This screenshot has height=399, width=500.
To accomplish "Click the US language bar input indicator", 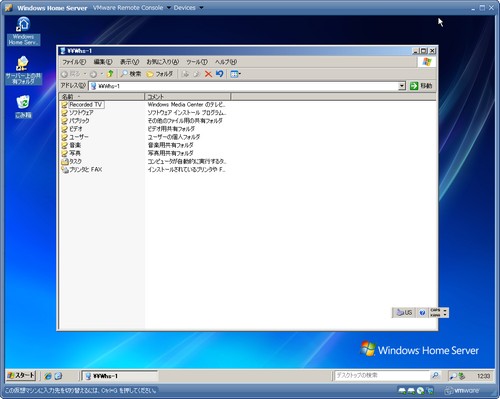I will [404, 313].
